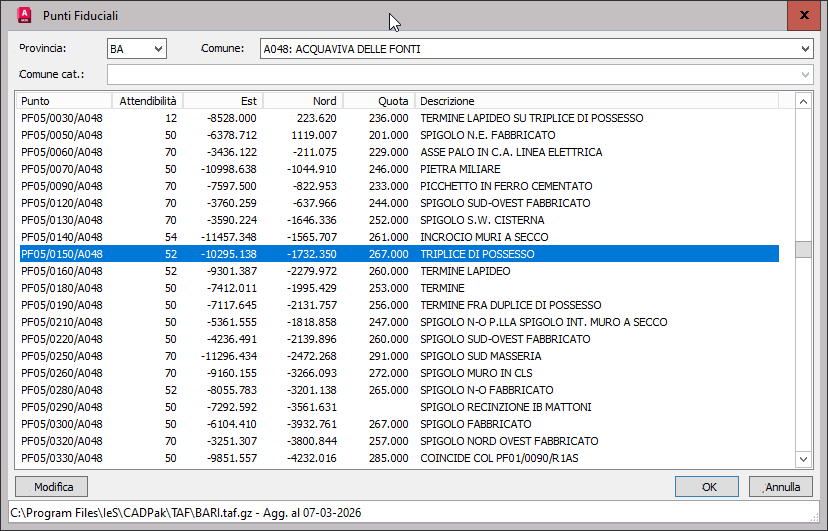Viewport: 828px width, 531px height.
Task: Expand the Comune combo box arrow
Action: (805, 49)
